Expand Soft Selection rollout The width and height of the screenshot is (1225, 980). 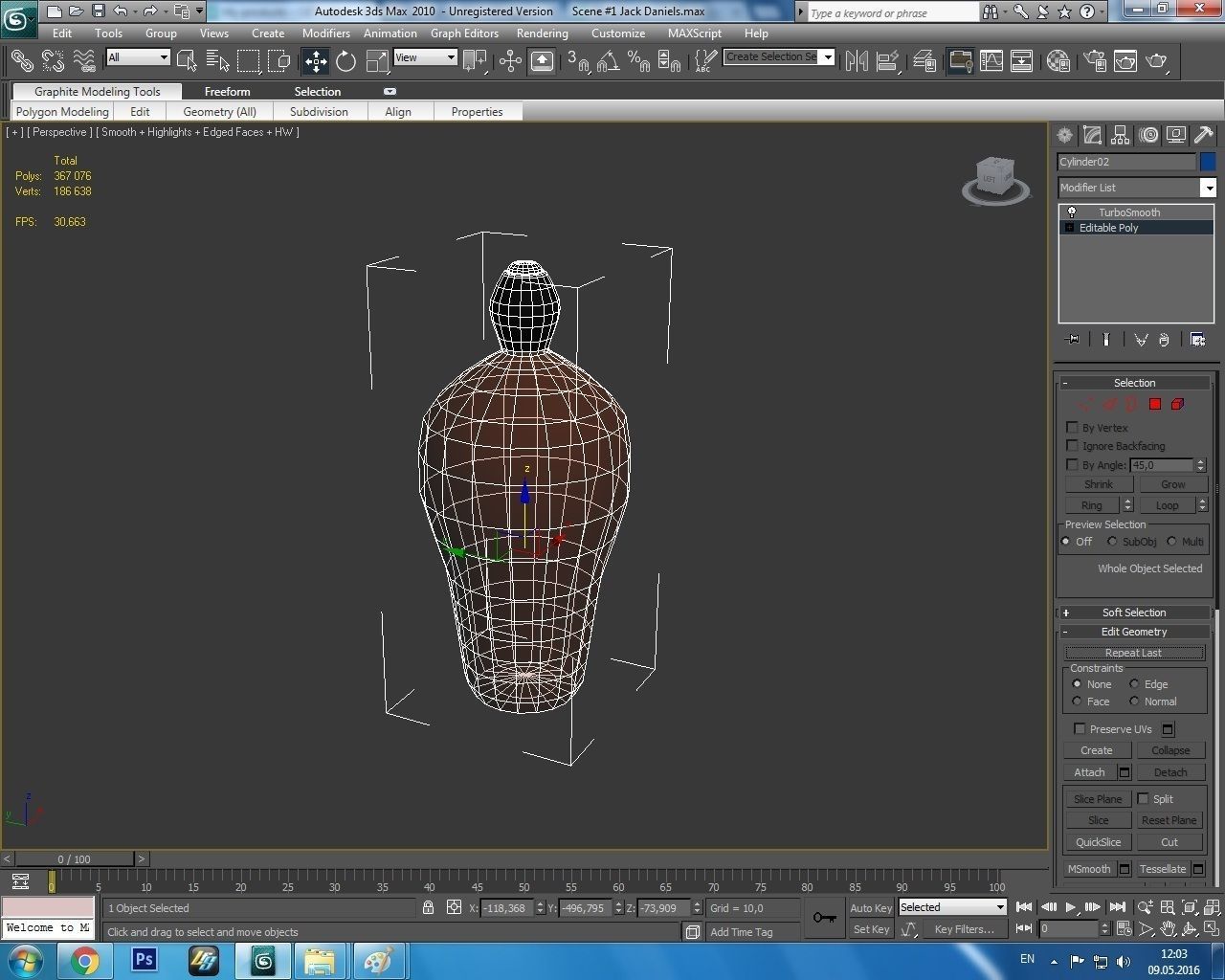1134,612
